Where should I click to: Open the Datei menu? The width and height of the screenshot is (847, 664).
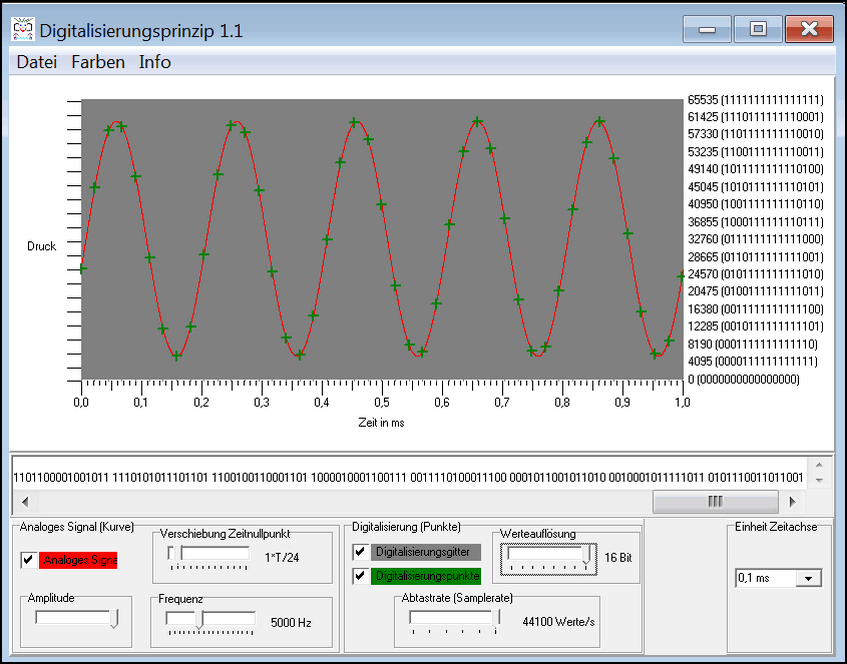click(x=37, y=62)
